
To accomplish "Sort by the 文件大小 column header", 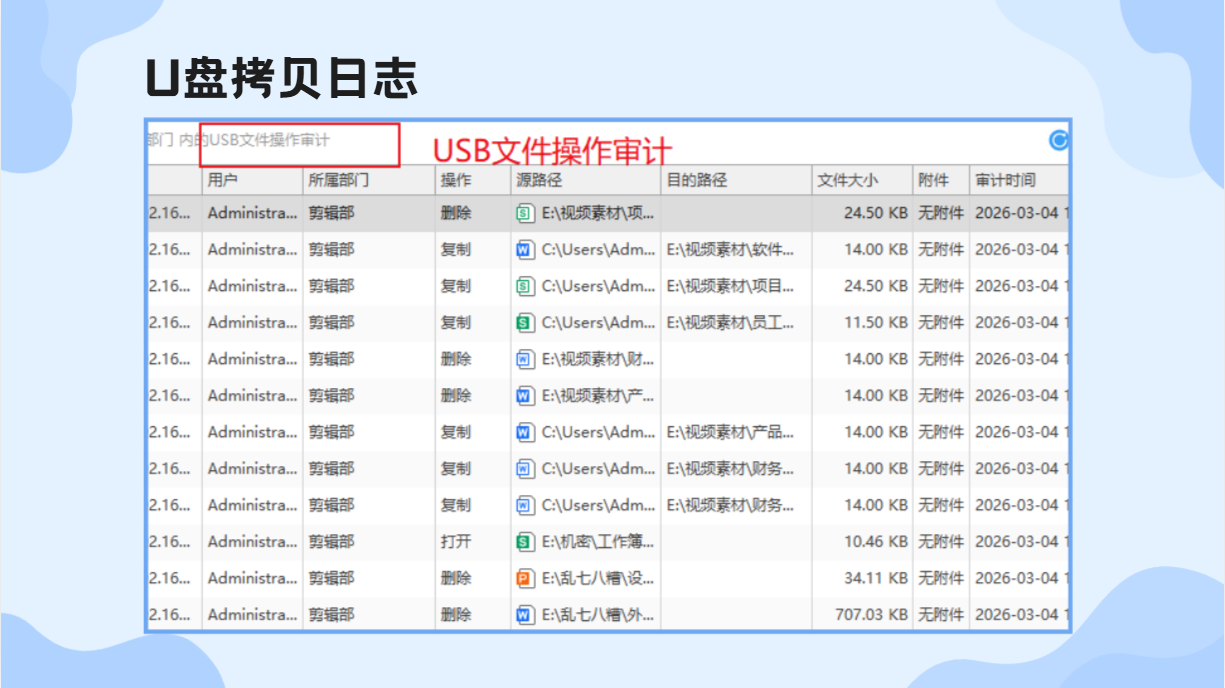I will (x=862, y=180).
